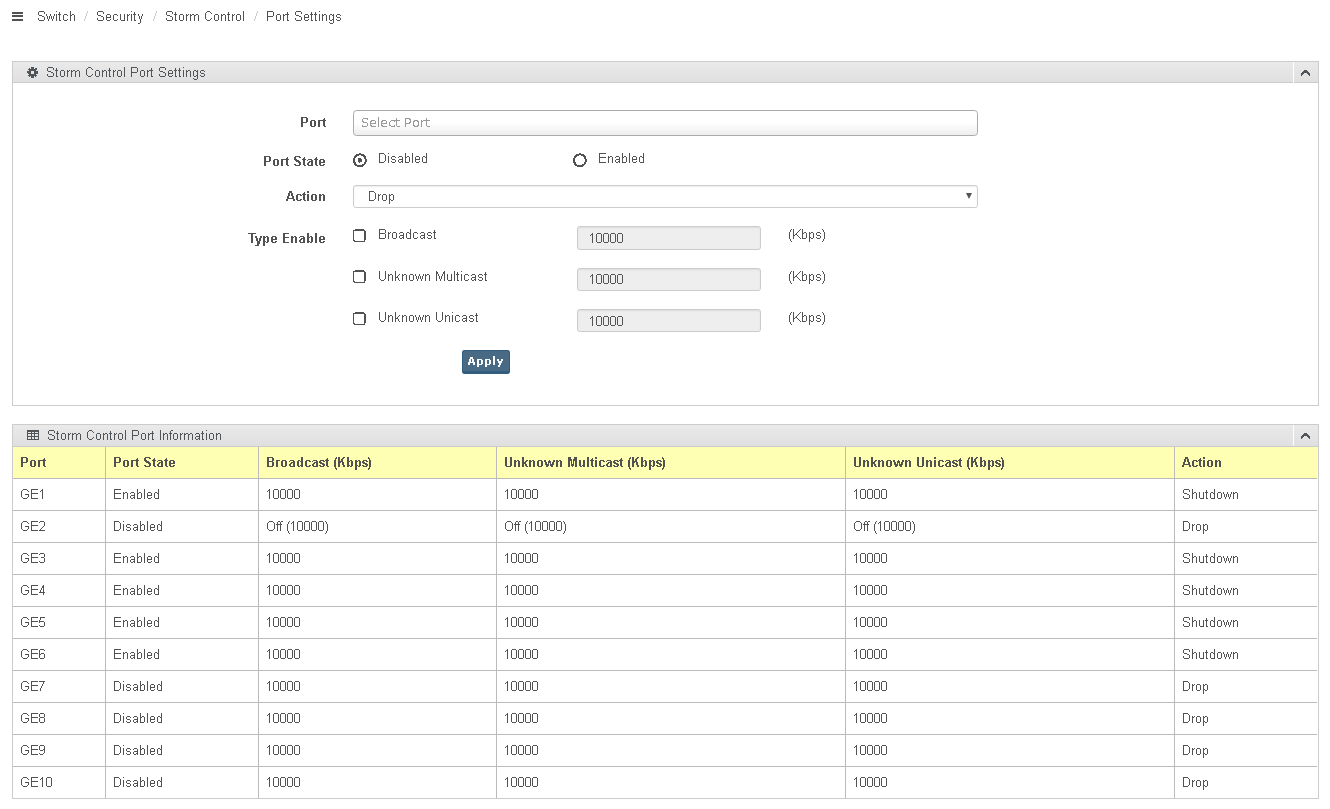Click the gear icon in Port Settings header
Image resolution: width=1330 pixels, height=809 pixels.
(x=32, y=73)
